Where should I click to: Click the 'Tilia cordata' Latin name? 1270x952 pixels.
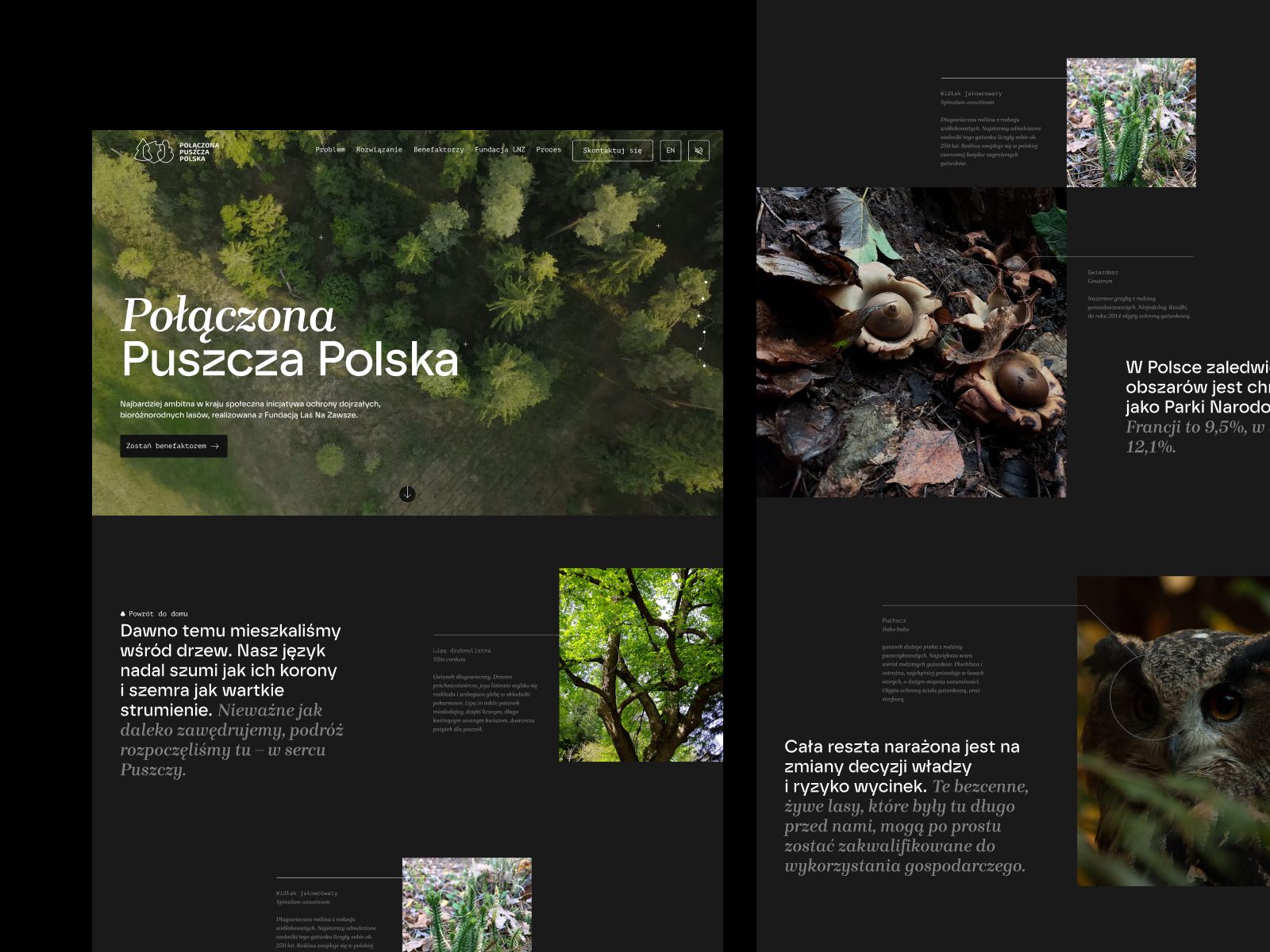tap(449, 659)
